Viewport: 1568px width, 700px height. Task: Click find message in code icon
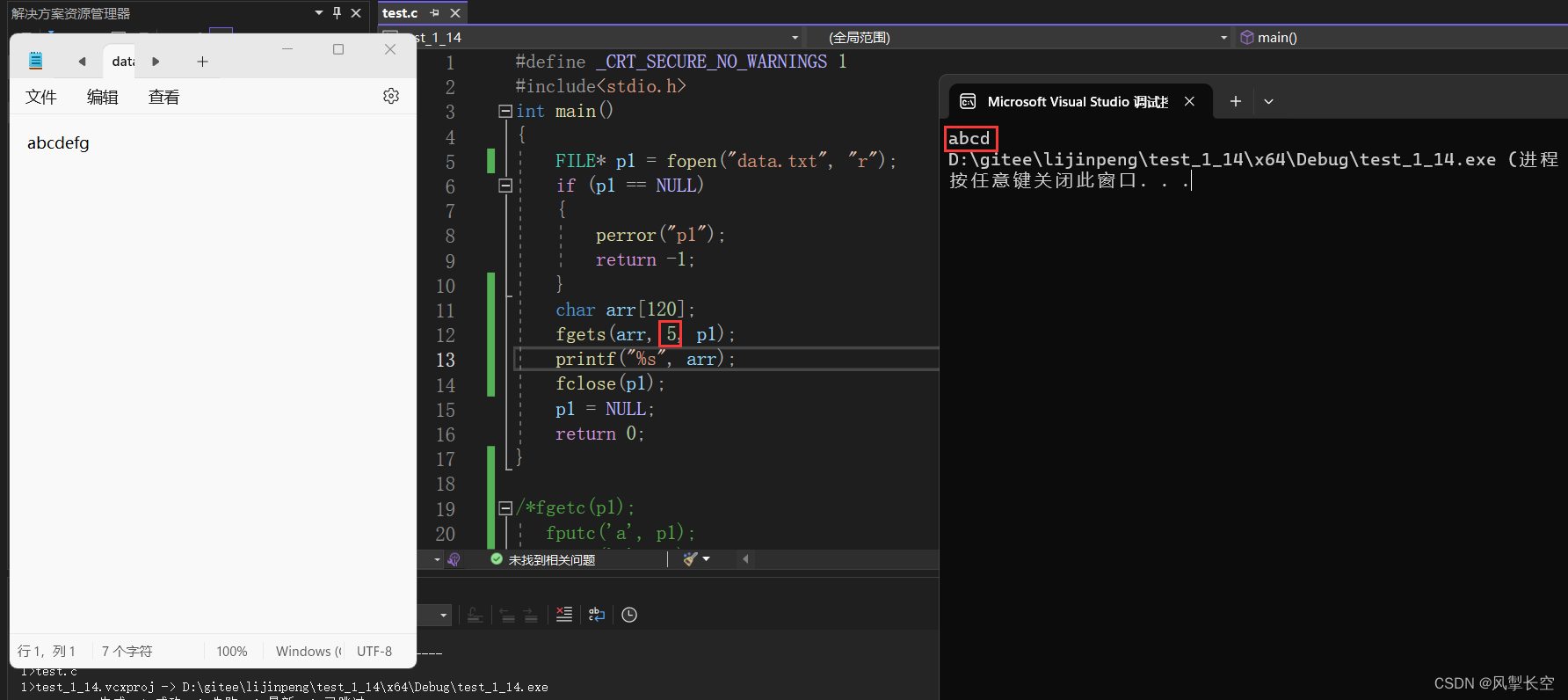point(475,615)
